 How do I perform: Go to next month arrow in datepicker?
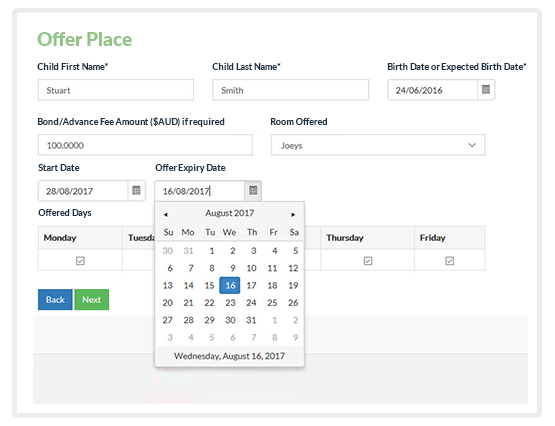[x=293, y=214]
